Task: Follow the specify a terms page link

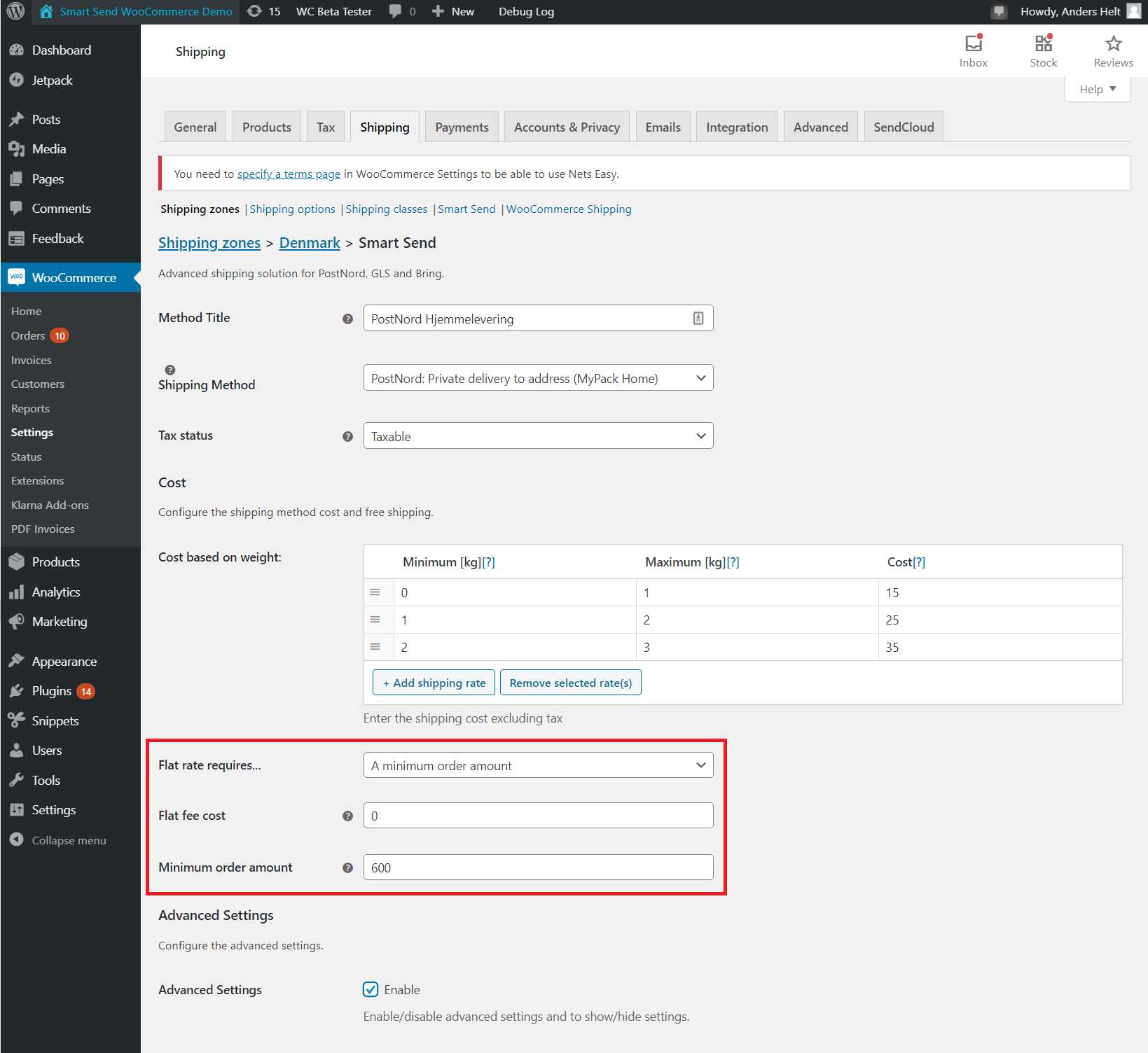Action: click(x=289, y=174)
